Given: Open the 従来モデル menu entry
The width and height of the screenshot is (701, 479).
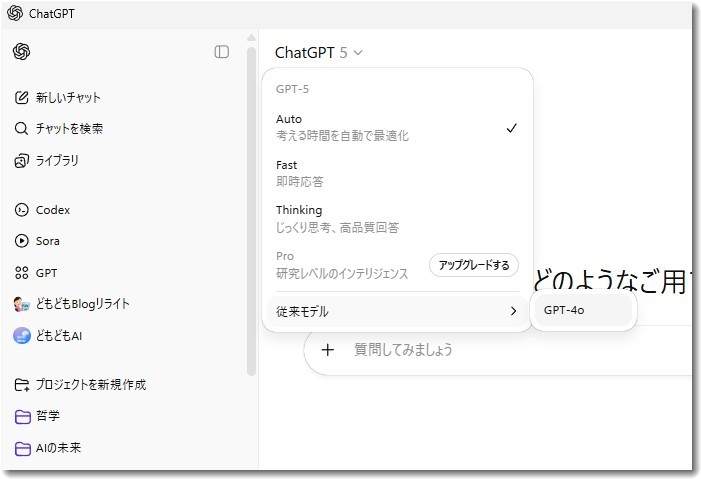Looking at the screenshot, I should pyautogui.click(x=397, y=311).
